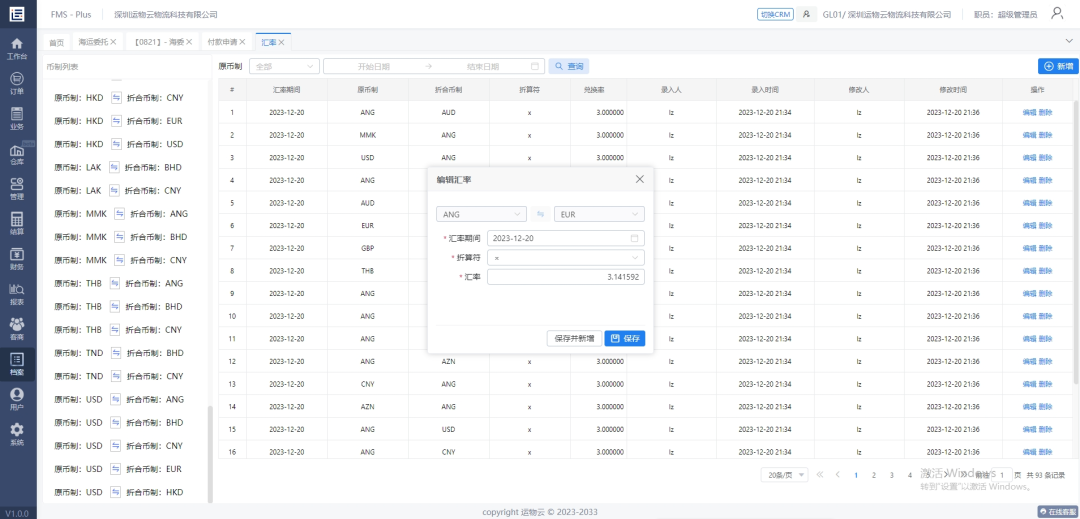Open calendar icon in 汇率期间 date field
This screenshot has width=1080, height=519.
tap(634, 238)
